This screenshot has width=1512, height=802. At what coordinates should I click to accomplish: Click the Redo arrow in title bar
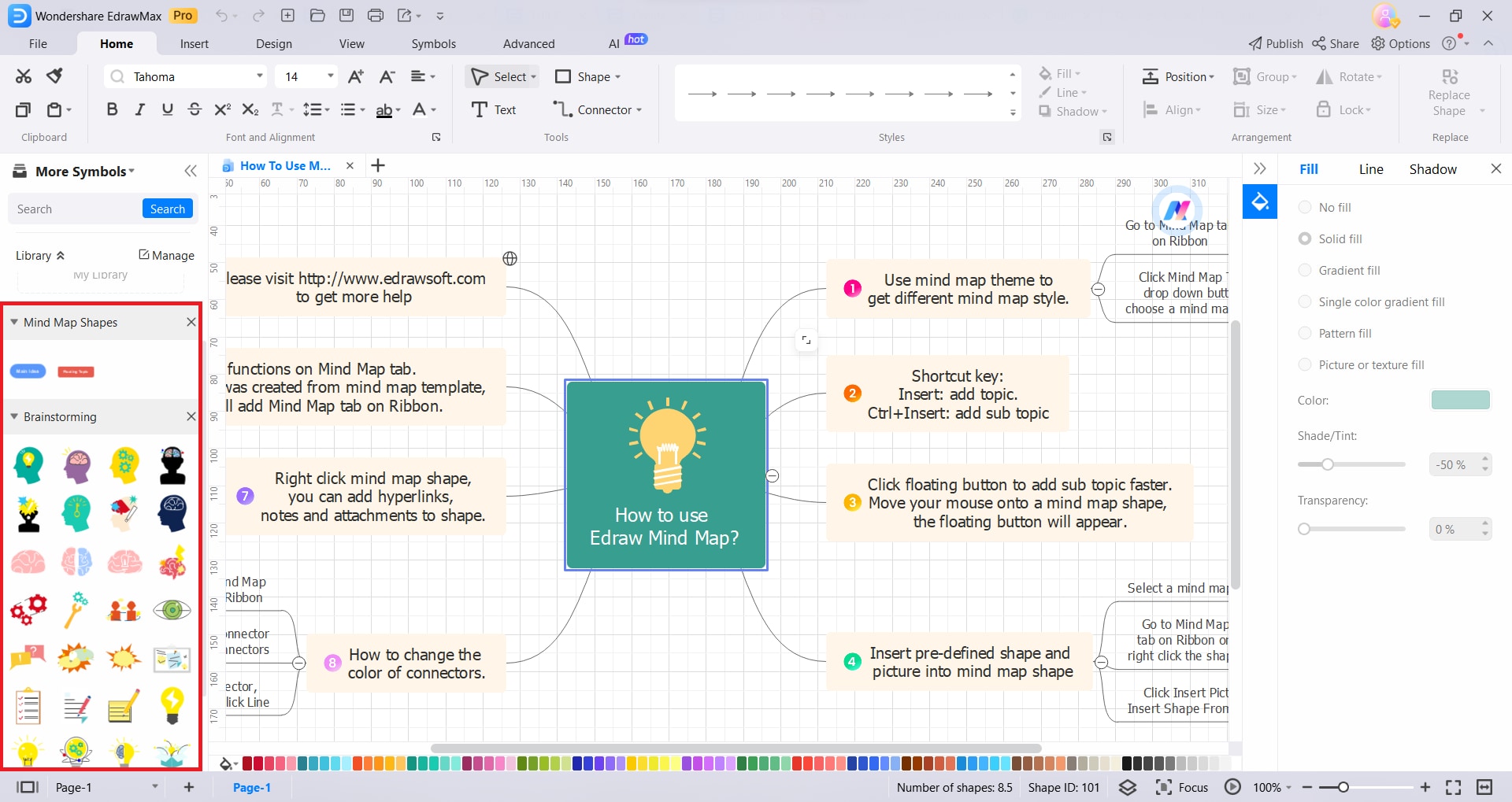258,16
